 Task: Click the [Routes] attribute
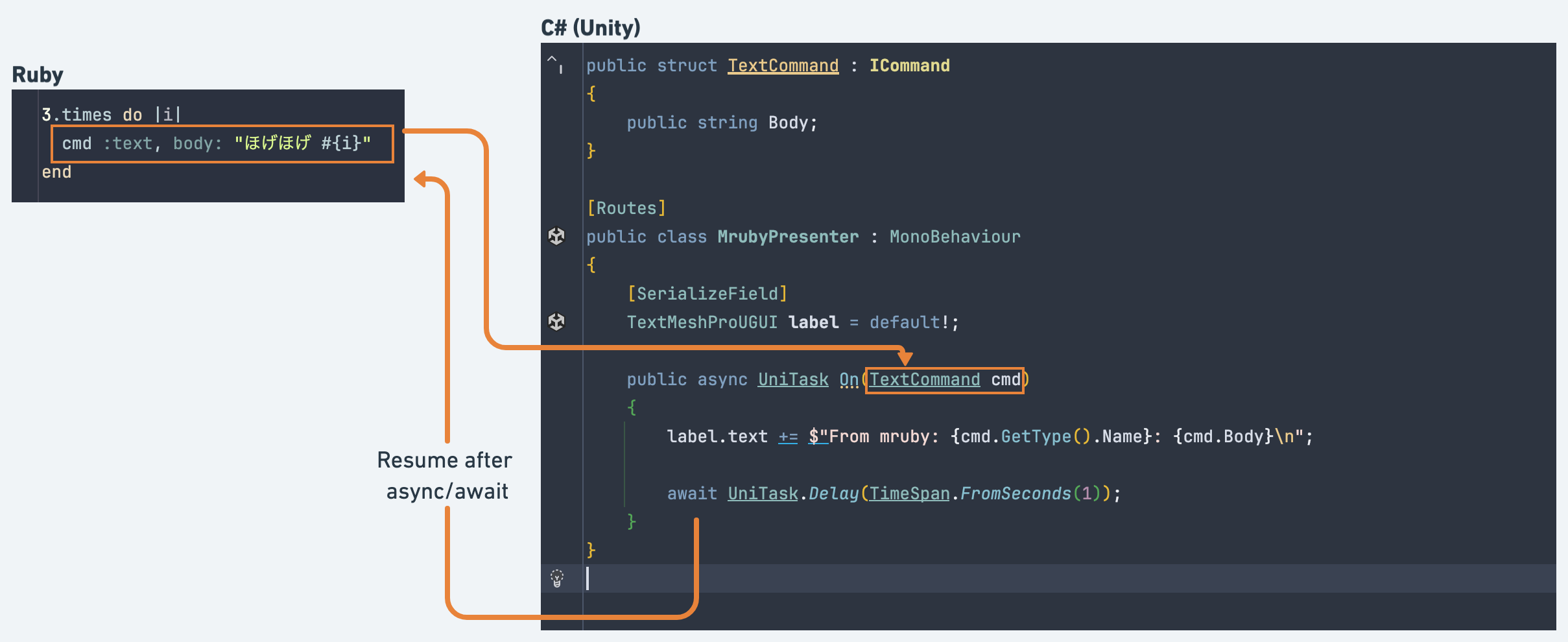click(x=626, y=208)
